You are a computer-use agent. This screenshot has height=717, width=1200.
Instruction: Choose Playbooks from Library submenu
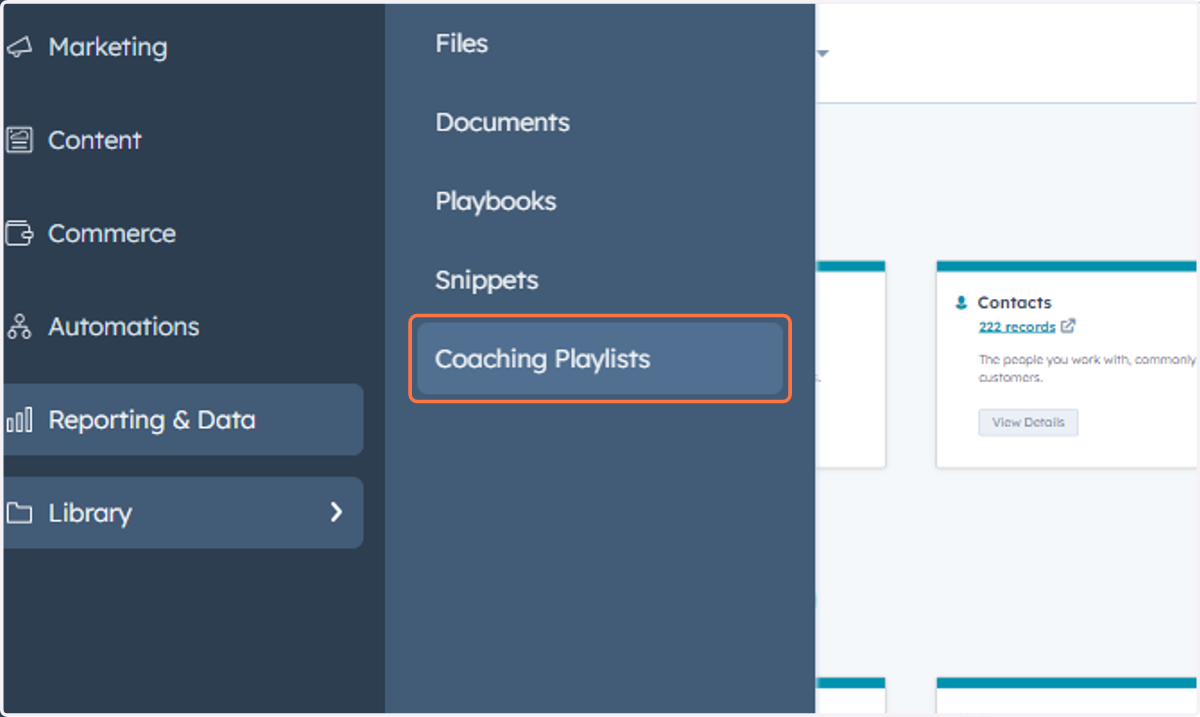[496, 201]
